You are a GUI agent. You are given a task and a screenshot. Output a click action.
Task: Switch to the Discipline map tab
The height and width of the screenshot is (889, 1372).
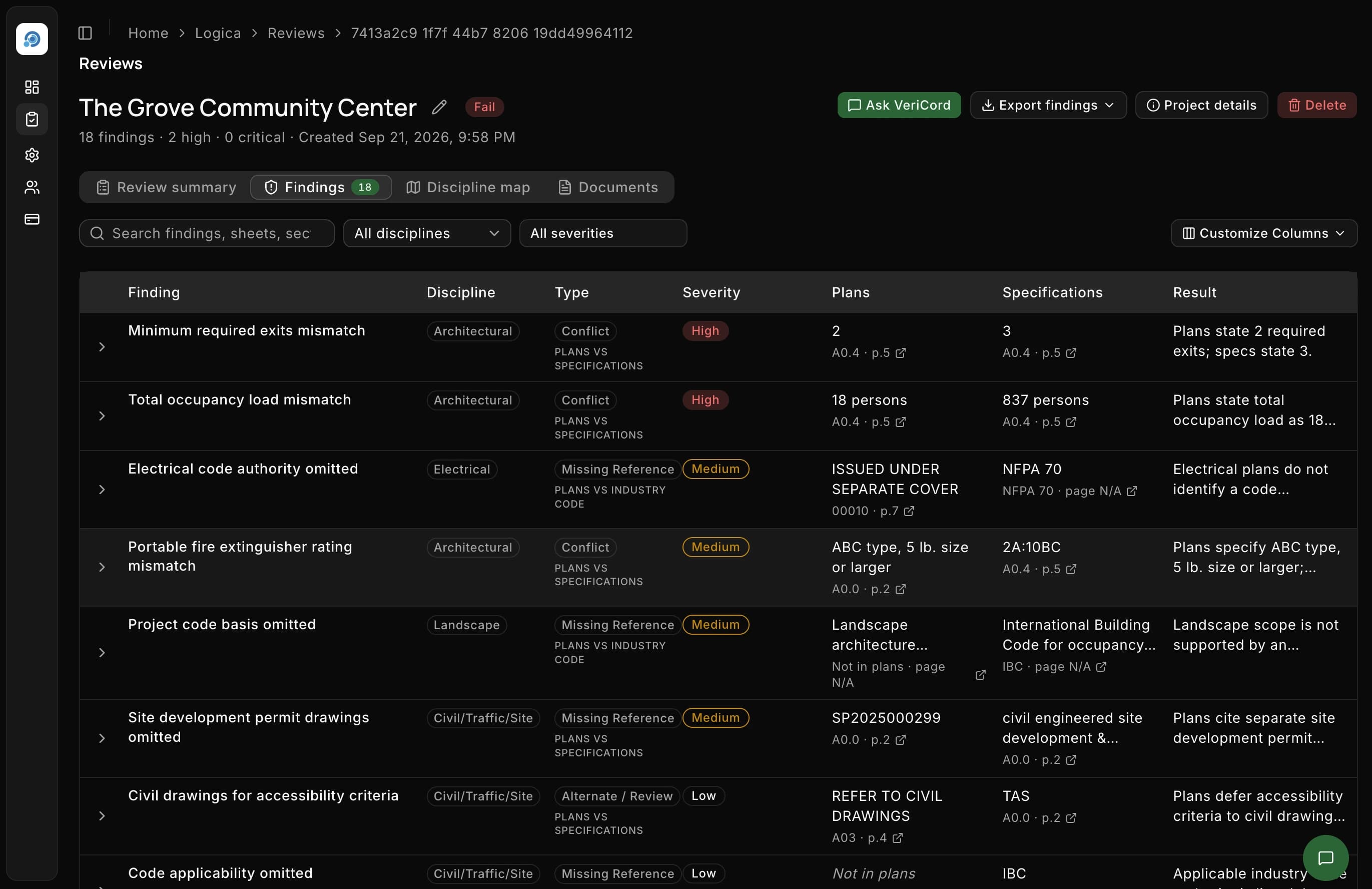pos(468,187)
